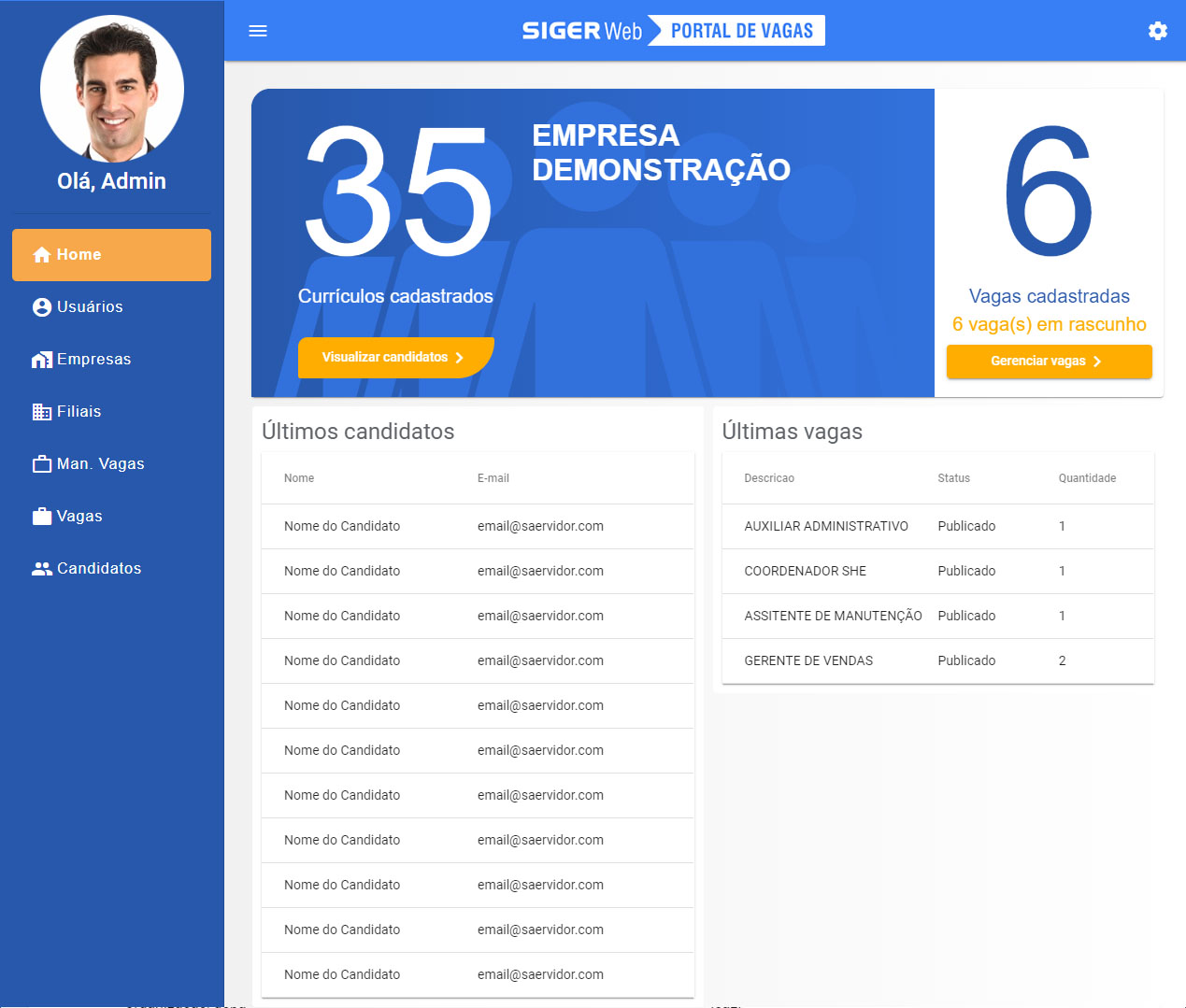
Task: Click the E-mail column header in candidatos
Action: tap(493, 478)
